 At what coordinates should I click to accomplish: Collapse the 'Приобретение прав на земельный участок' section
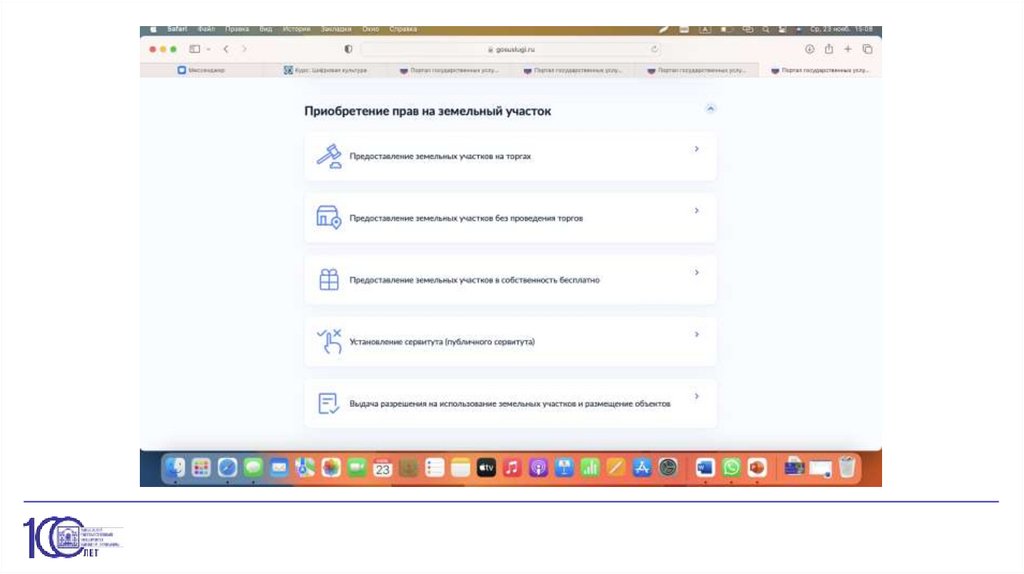711,108
